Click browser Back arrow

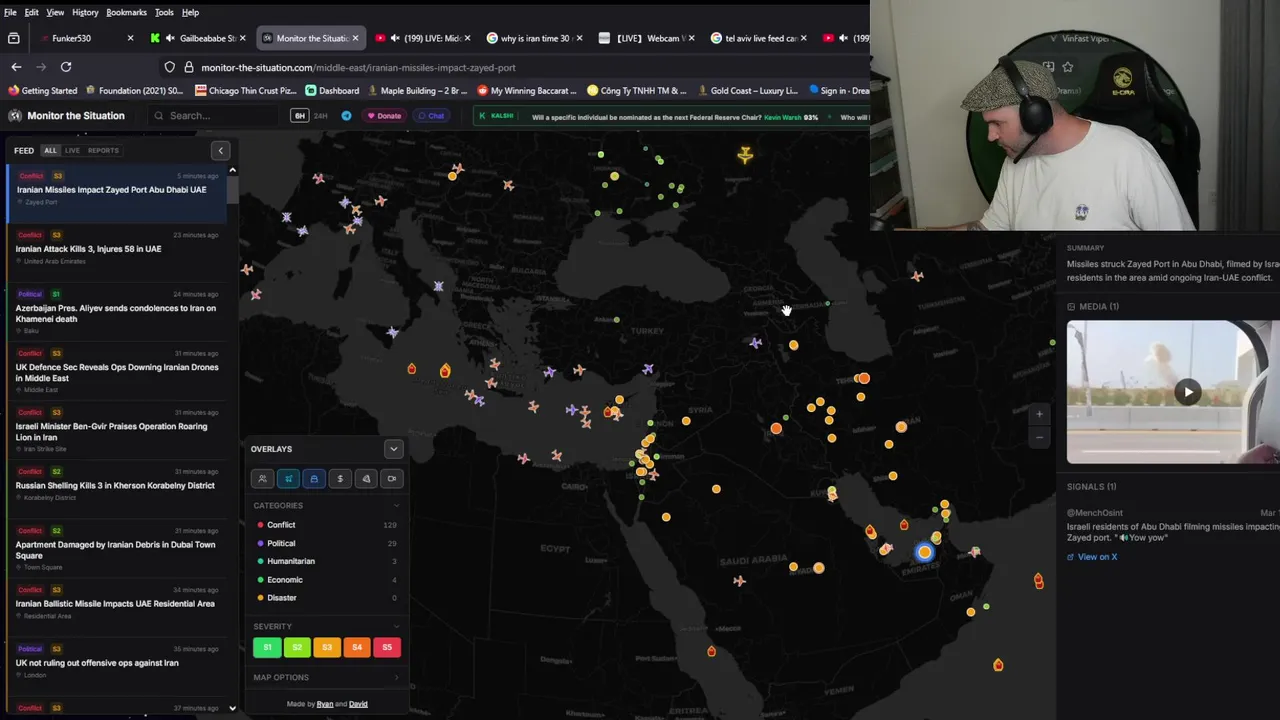[x=16, y=67]
